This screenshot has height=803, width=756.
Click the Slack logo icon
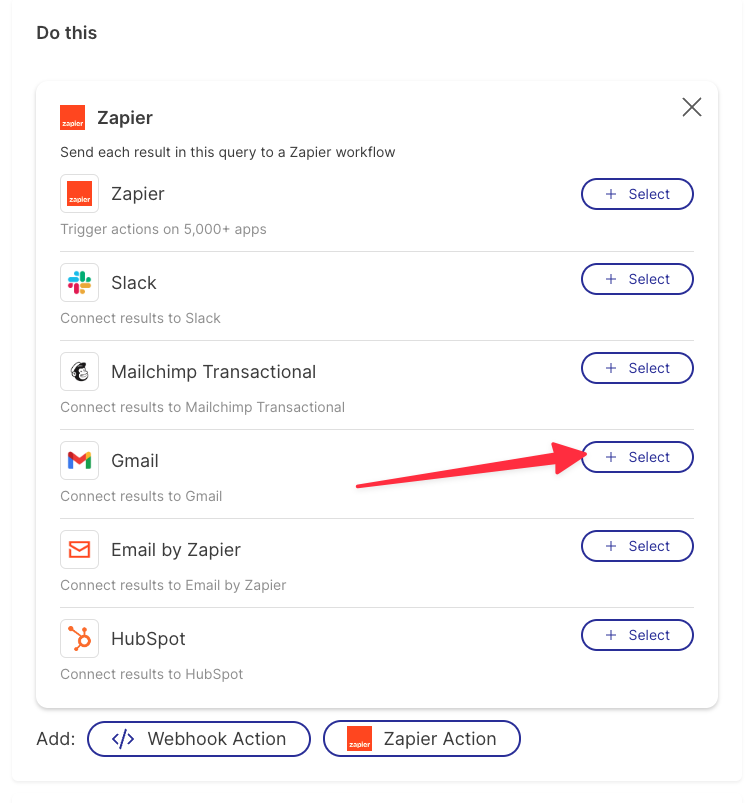79,283
